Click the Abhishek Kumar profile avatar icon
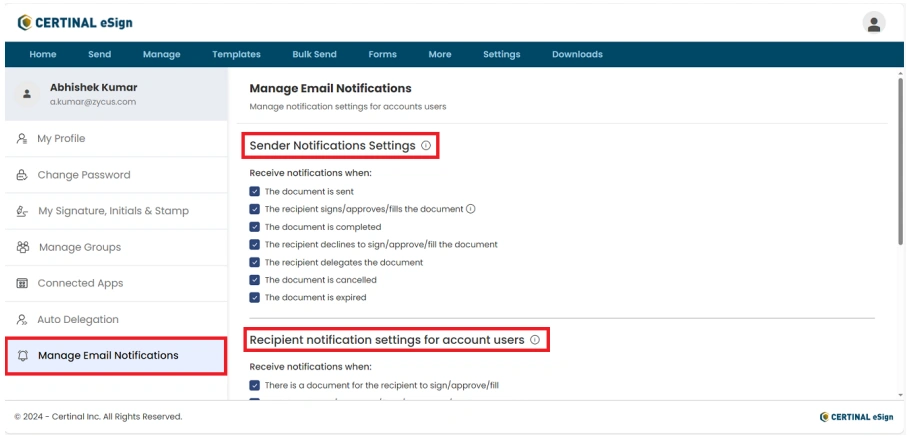The image size is (907, 436). pos(27,94)
